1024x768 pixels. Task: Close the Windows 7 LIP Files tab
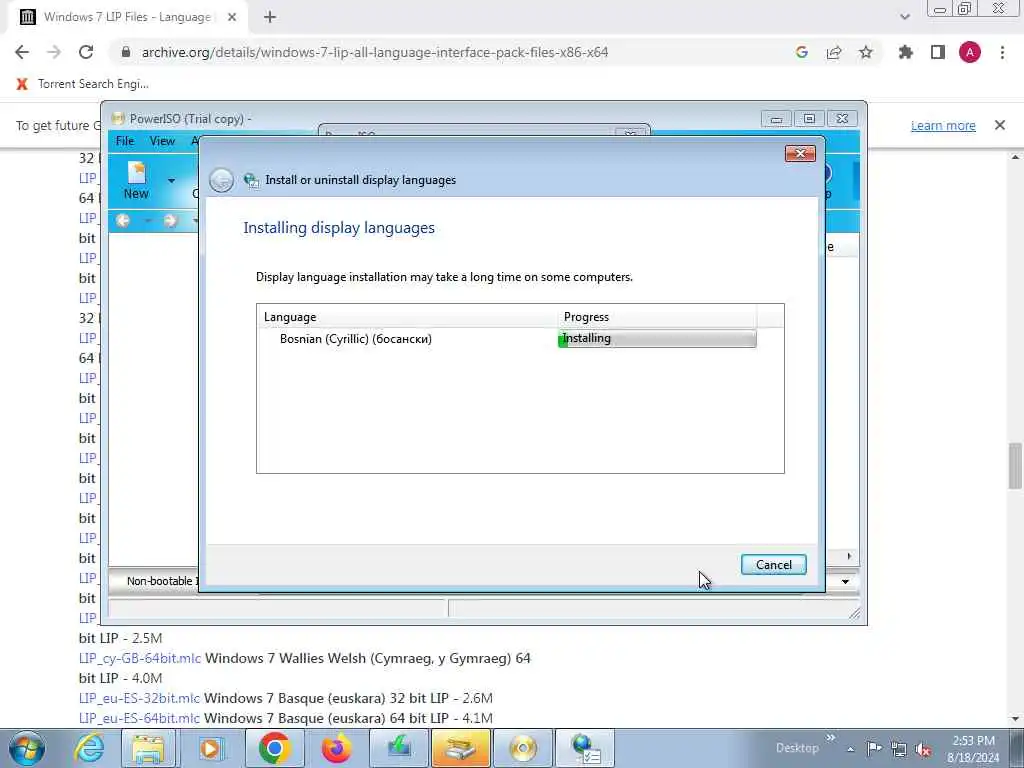pyautogui.click(x=232, y=18)
